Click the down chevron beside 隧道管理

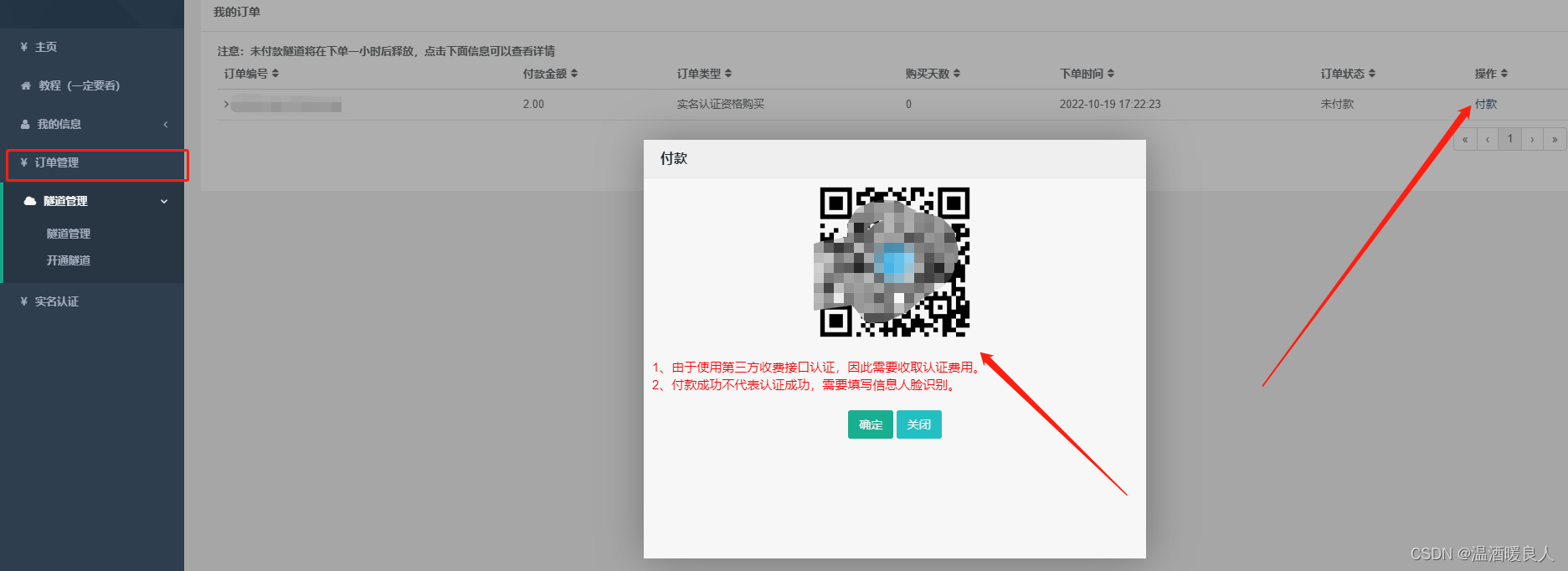click(164, 201)
